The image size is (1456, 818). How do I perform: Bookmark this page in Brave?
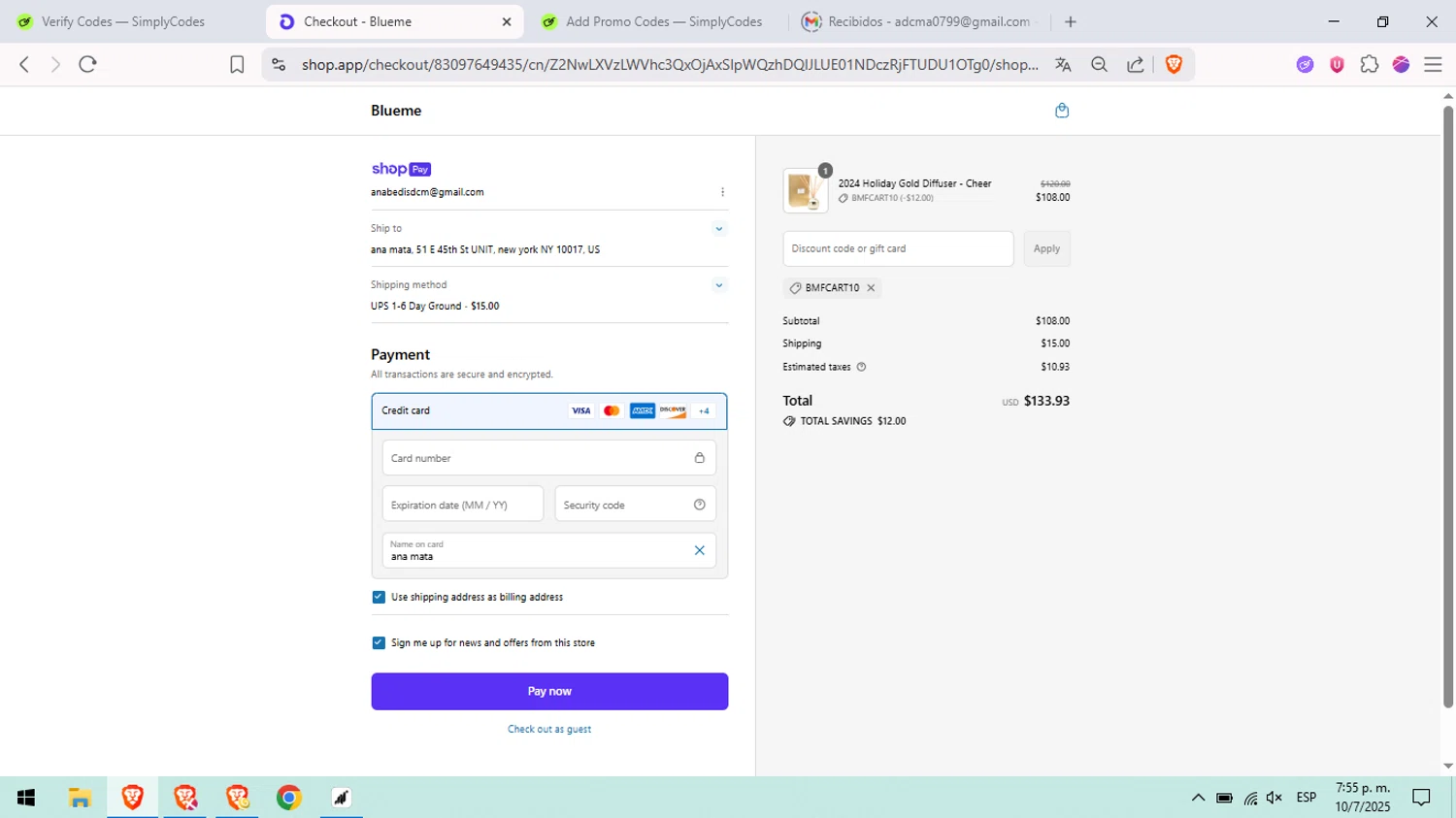pyautogui.click(x=237, y=65)
